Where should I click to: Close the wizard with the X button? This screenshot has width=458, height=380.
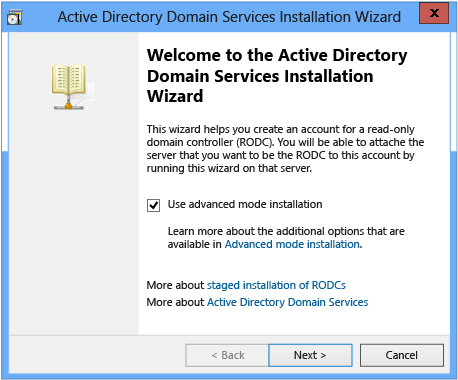coord(434,13)
